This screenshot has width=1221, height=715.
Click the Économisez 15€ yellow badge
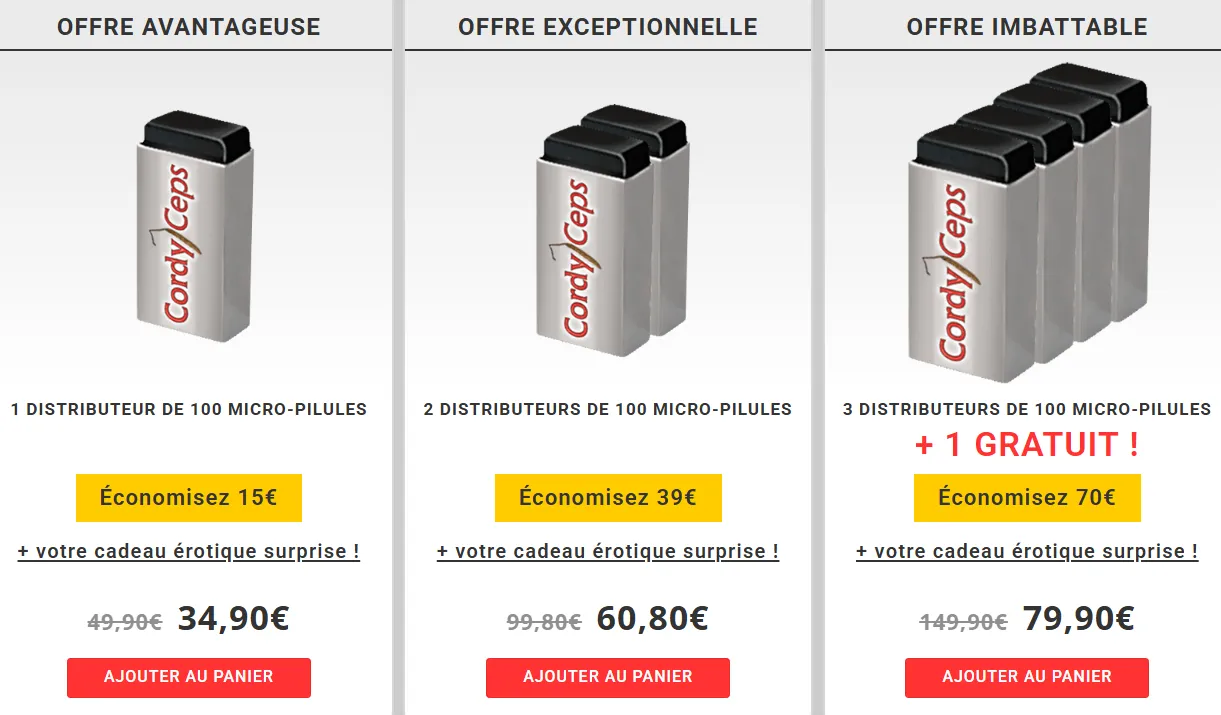(x=188, y=498)
